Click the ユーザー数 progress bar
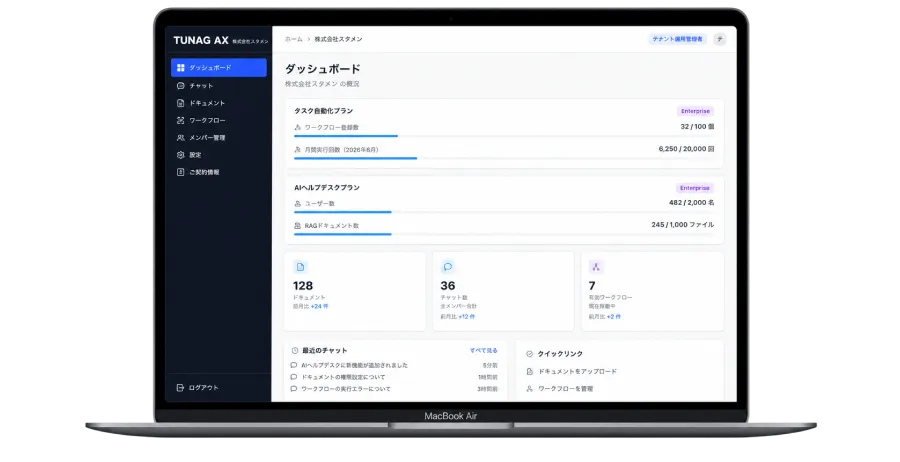This screenshot has width=900, height=462. point(504,212)
